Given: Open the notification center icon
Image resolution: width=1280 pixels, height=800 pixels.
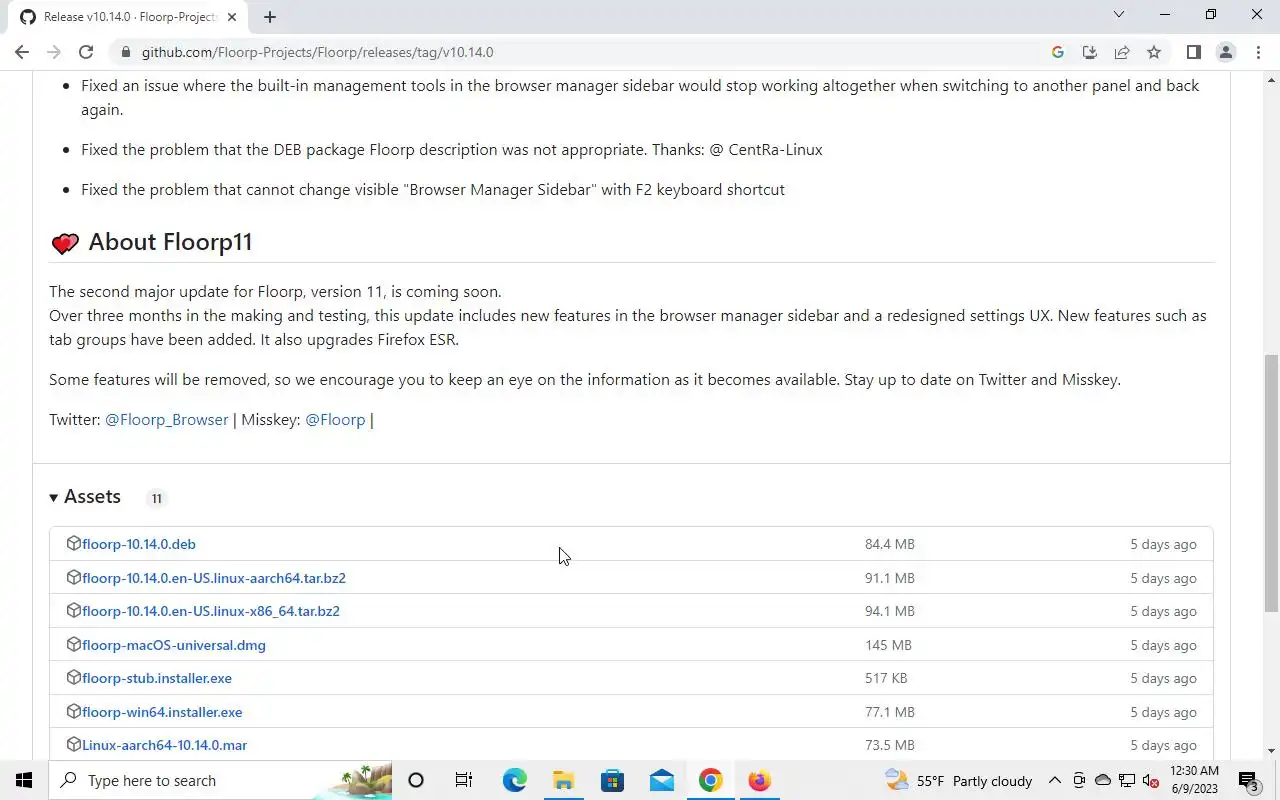Looking at the screenshot, I should pyautogui.click(x=1249, y=780).
